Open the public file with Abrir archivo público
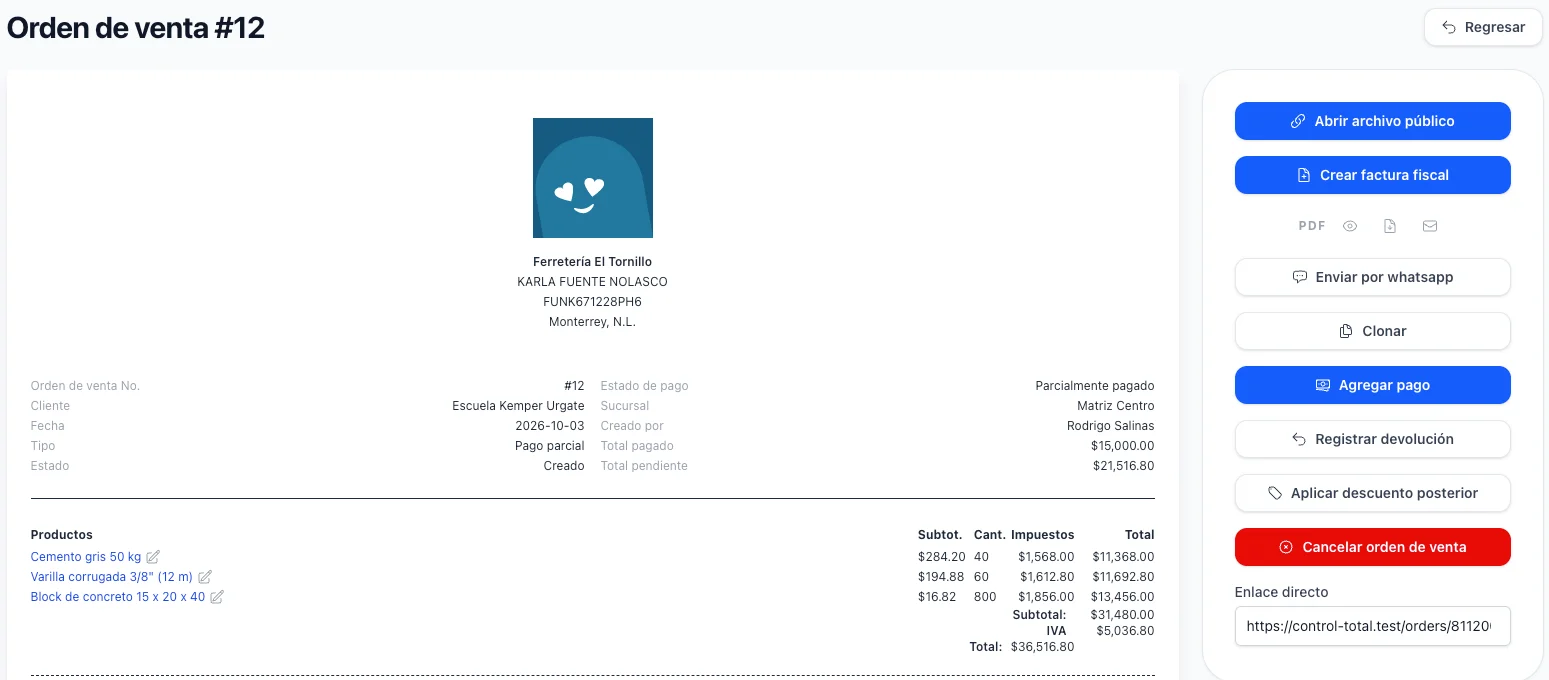The width and height of the screenshot is (1549, 680). coord(1372,121)
